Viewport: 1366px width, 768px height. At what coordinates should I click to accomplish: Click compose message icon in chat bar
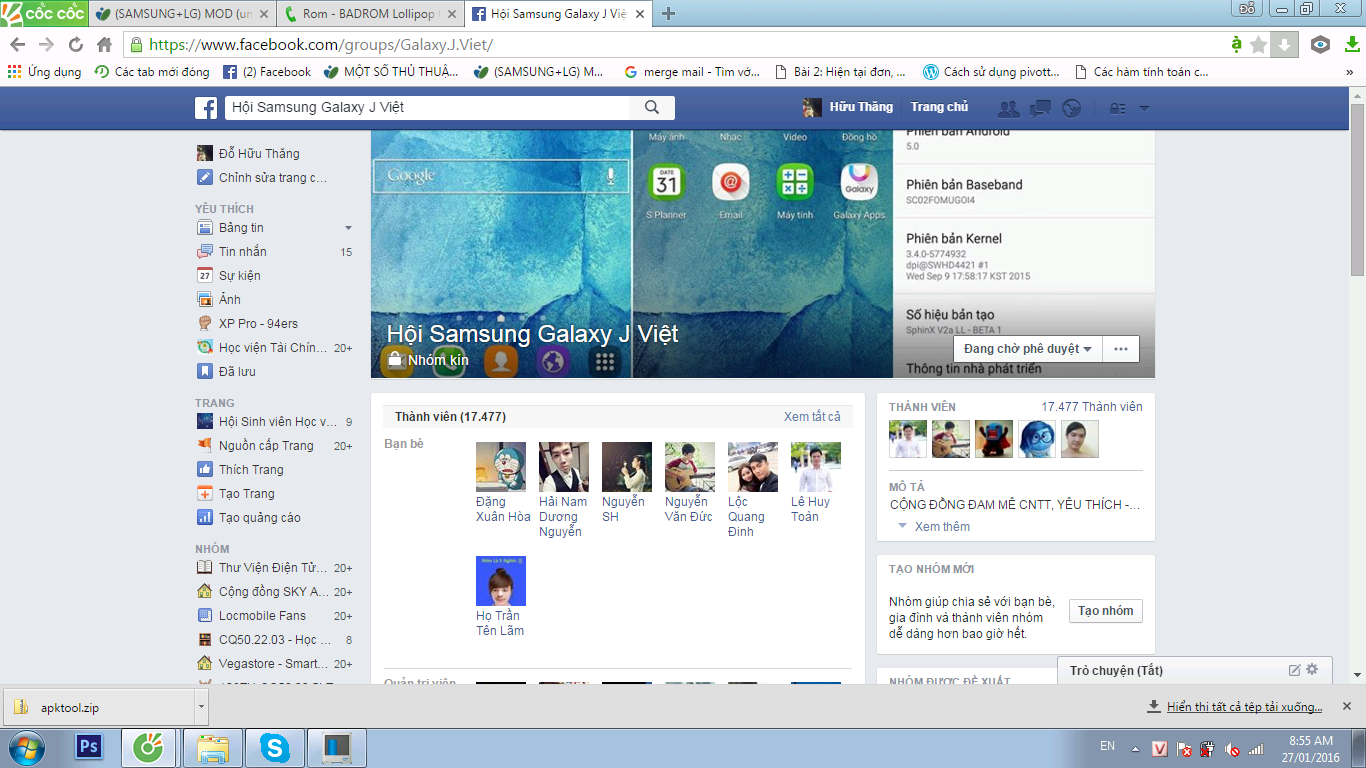point(1295,670)
